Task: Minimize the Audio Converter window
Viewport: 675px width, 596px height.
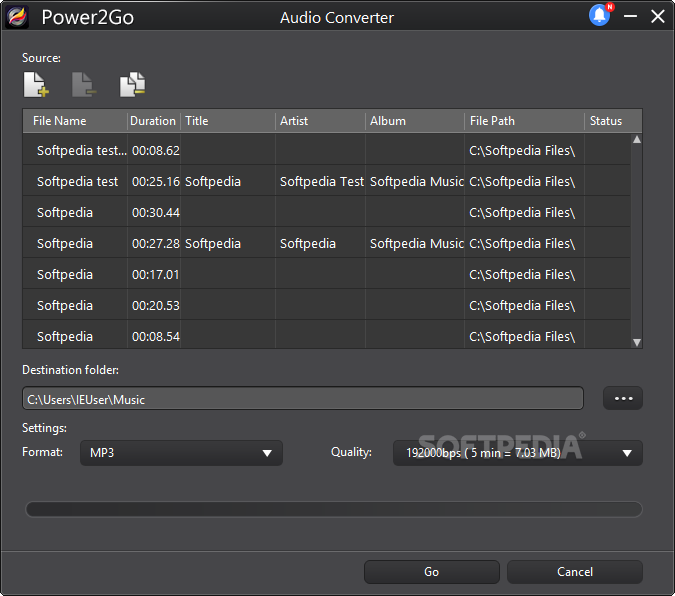Action: (x=630, y=16)
